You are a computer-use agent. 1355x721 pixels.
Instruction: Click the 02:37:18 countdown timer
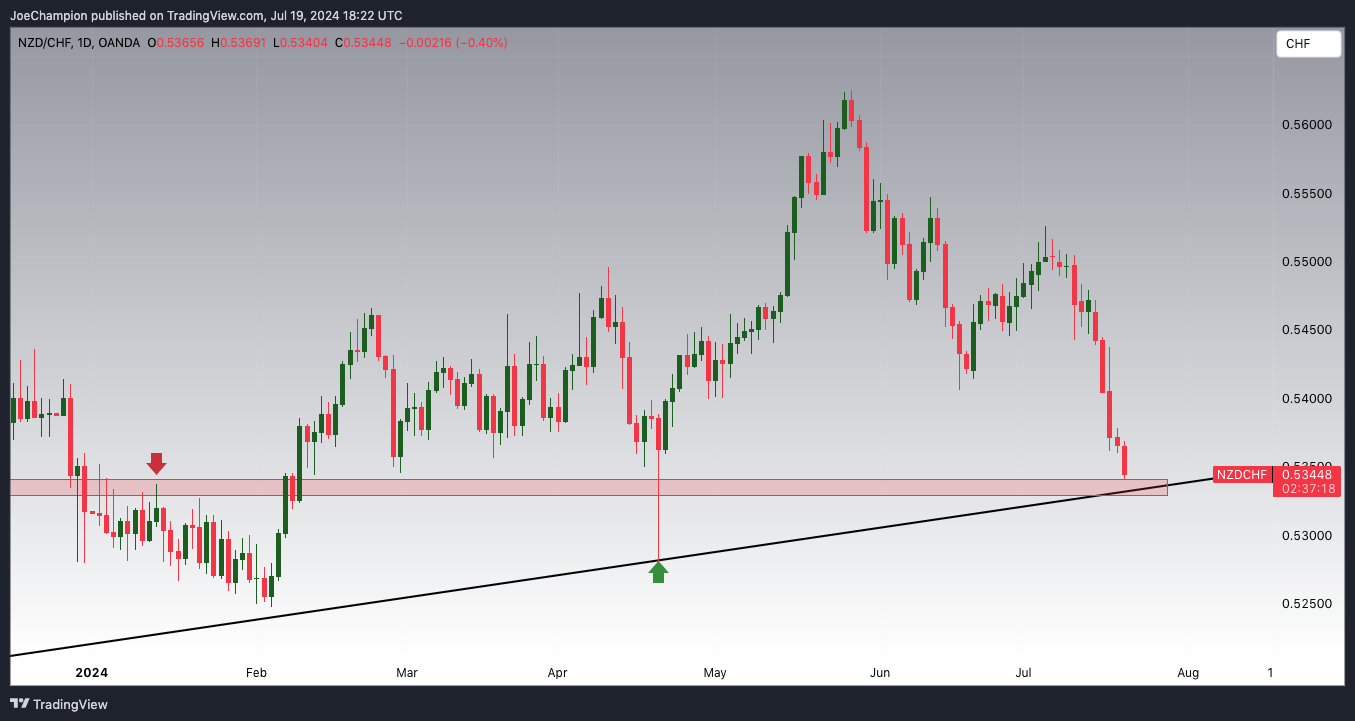pyautogui.click(x=1307, y=488)
